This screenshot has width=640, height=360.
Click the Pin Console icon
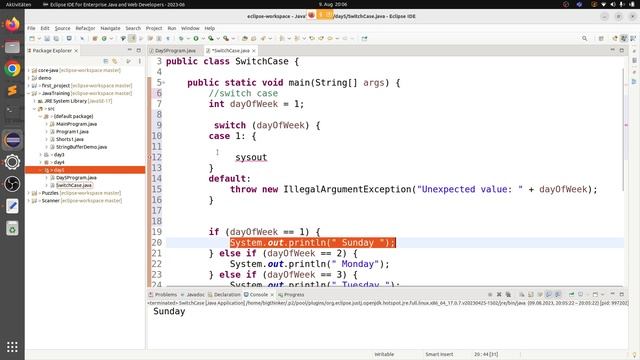[x=571, y=294]
